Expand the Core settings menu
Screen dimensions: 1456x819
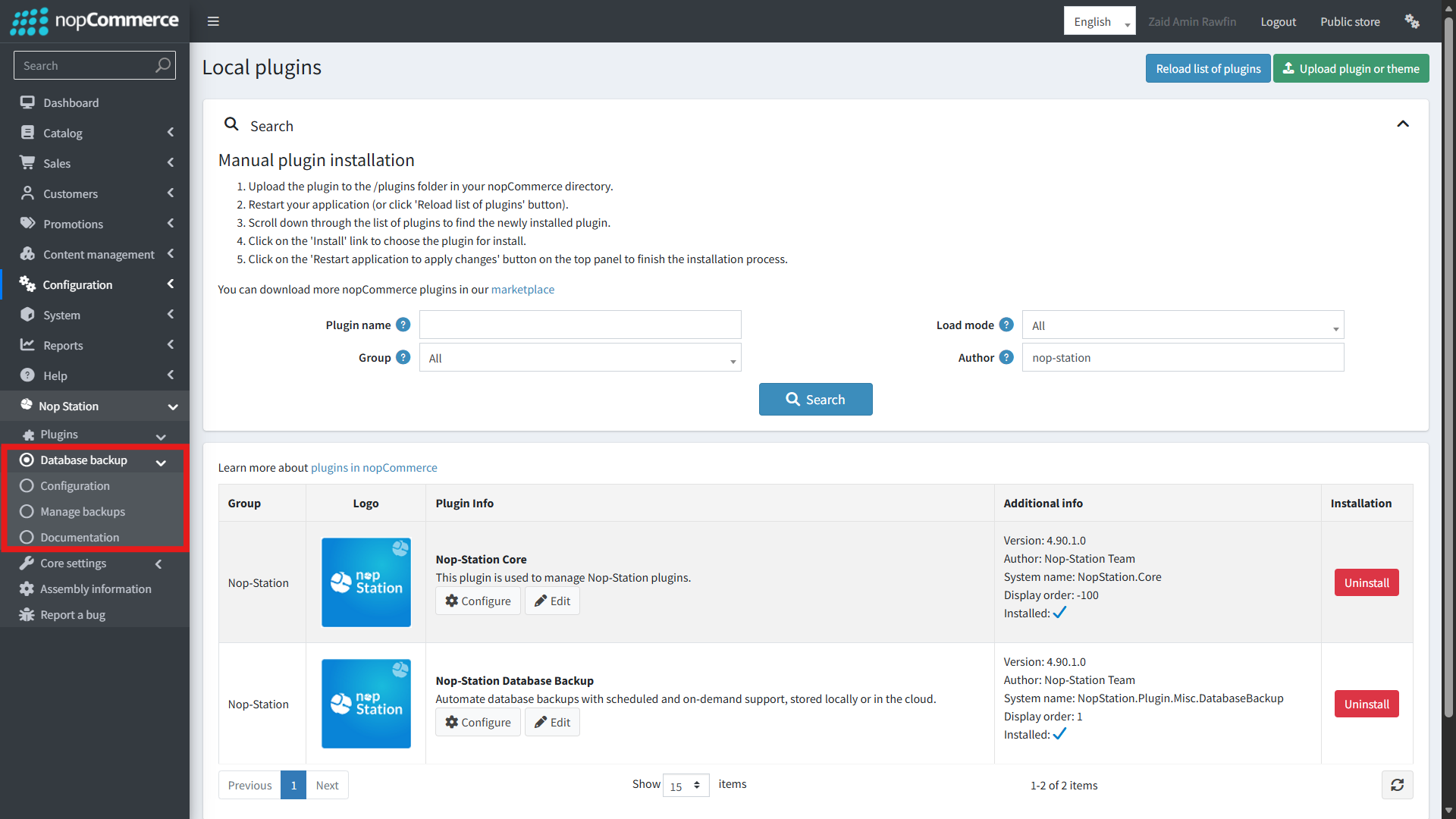95,563
